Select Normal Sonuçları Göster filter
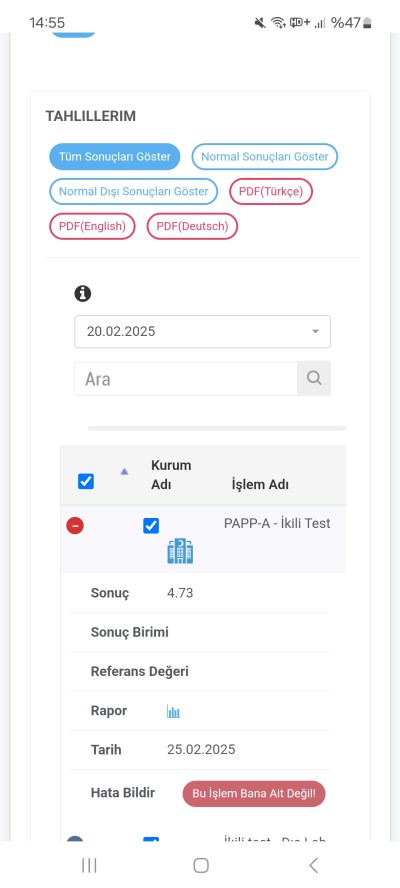Viewport: 400px width, 888px height. coord(265,157)
